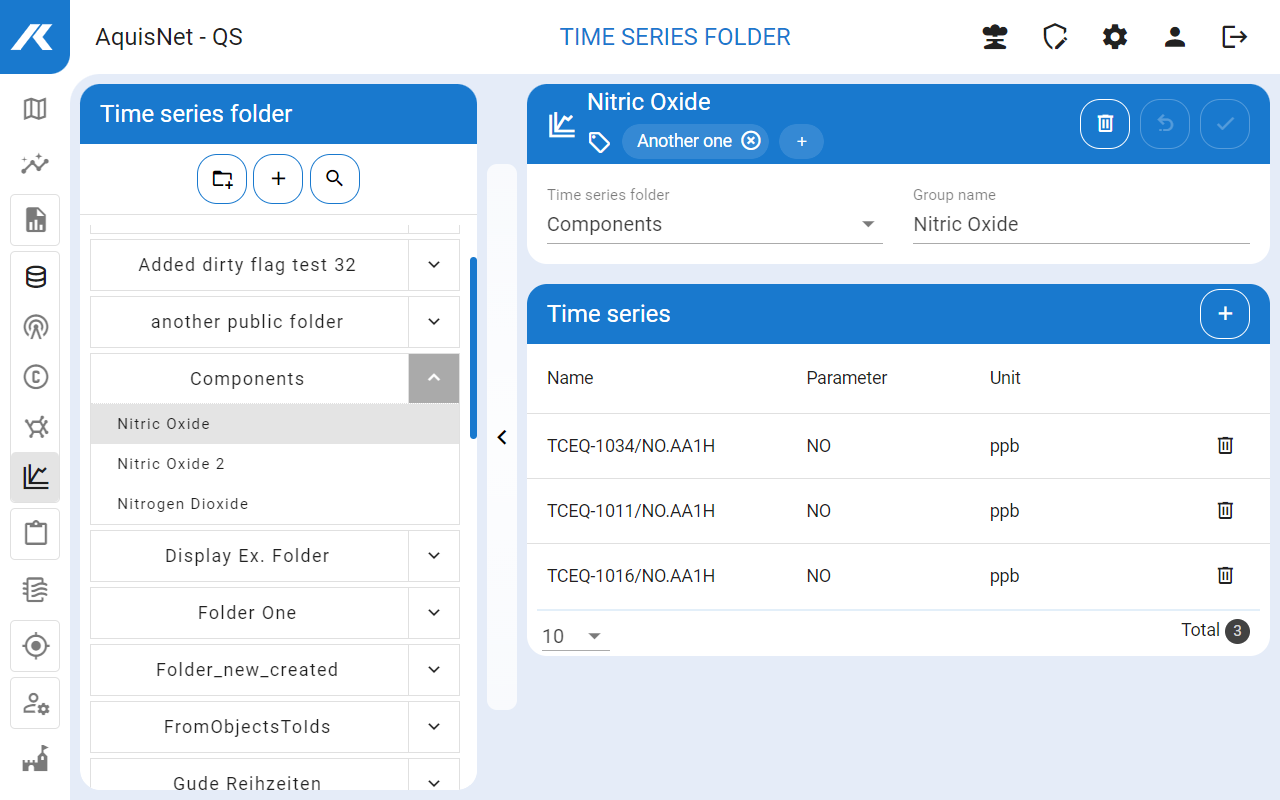Expand 'another public folder'

(x=434, y=322)
